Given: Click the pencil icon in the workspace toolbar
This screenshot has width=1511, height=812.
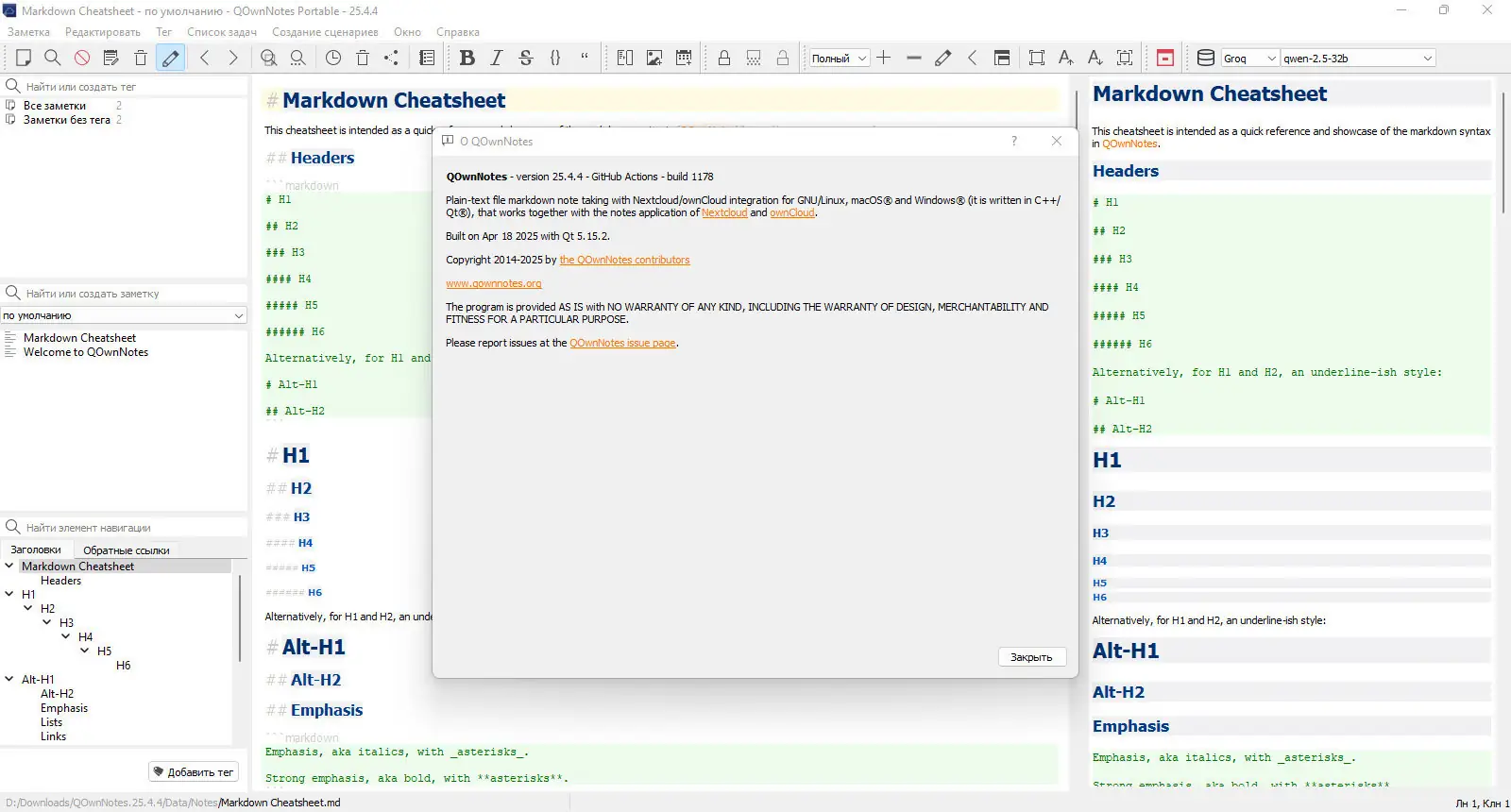Looking at the screenshot, I should tap(942, 58).
